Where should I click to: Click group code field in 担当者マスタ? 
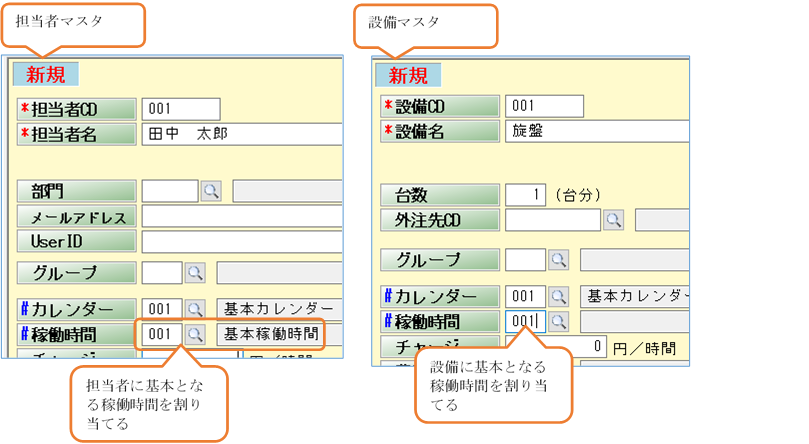tap(162, 273)
